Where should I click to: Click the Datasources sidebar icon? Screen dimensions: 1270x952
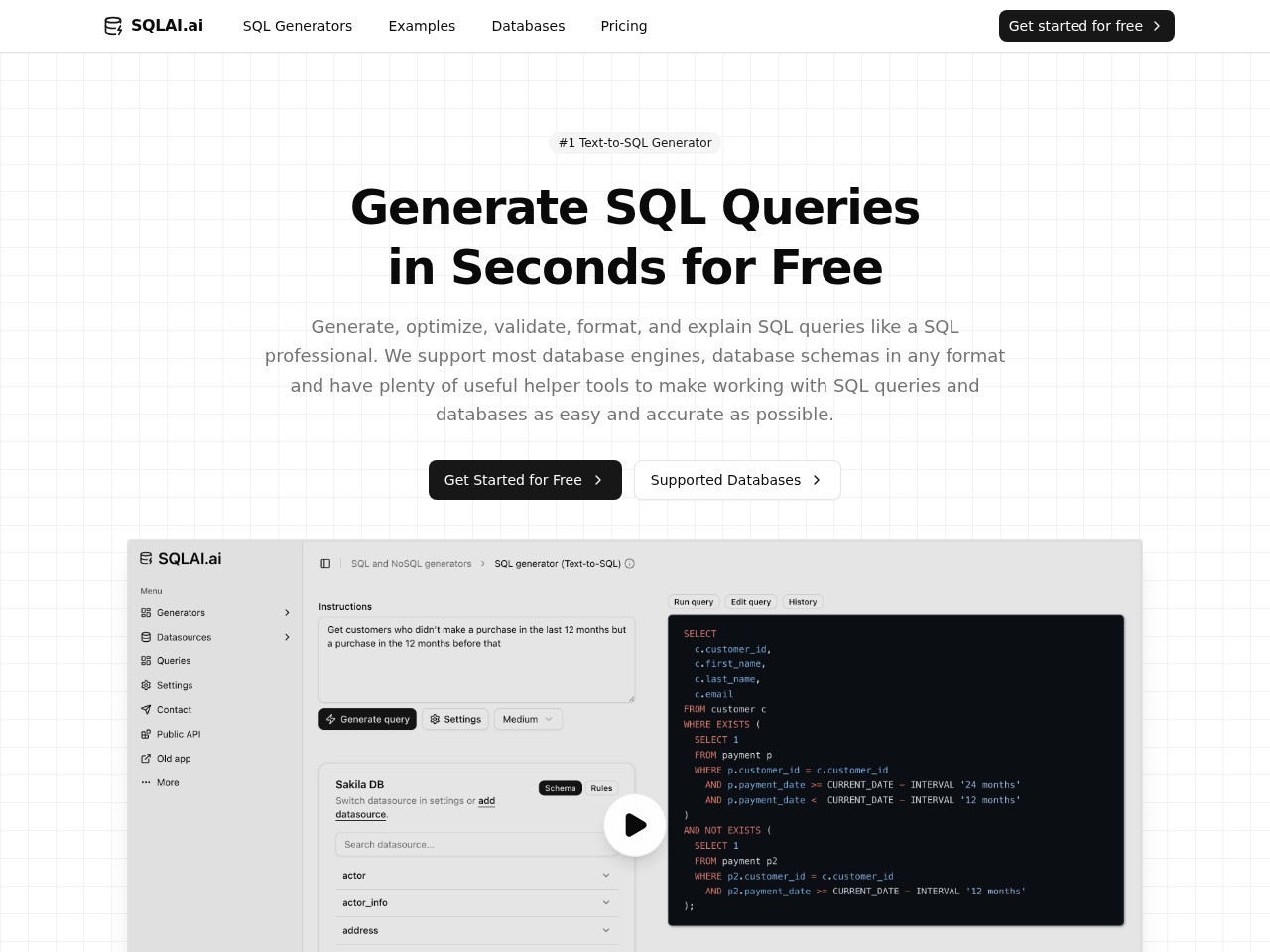tap(146, 637)
